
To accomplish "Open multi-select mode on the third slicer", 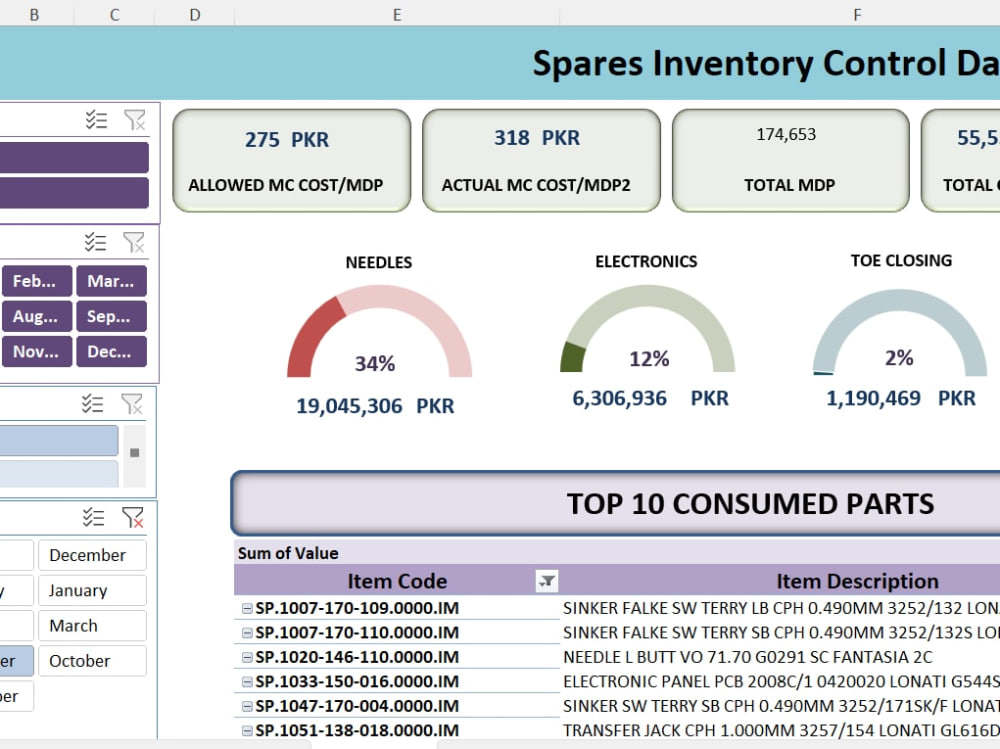I will (95, 403).
